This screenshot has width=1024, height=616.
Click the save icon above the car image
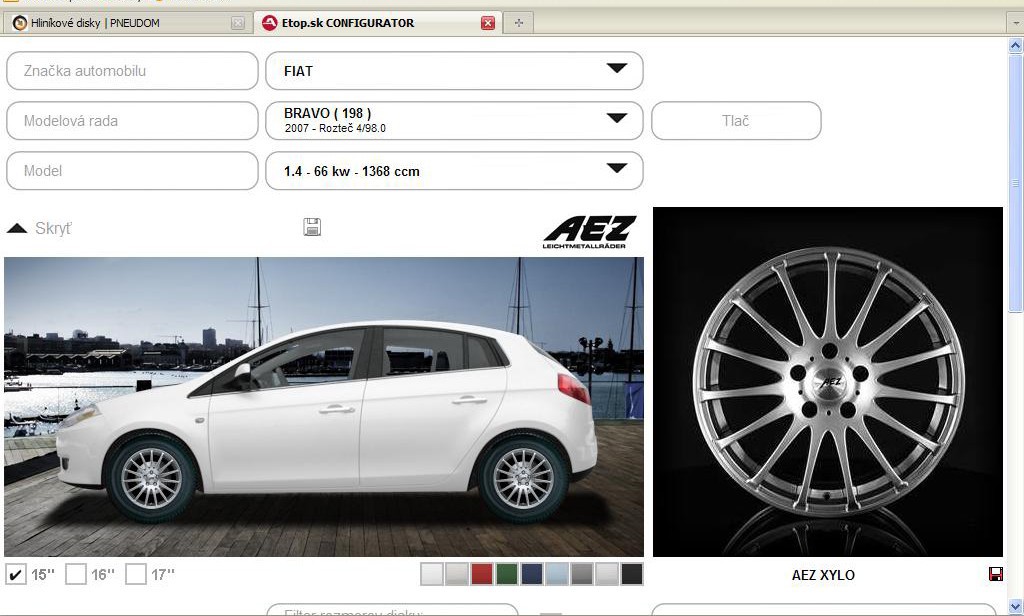pos(312,227)
